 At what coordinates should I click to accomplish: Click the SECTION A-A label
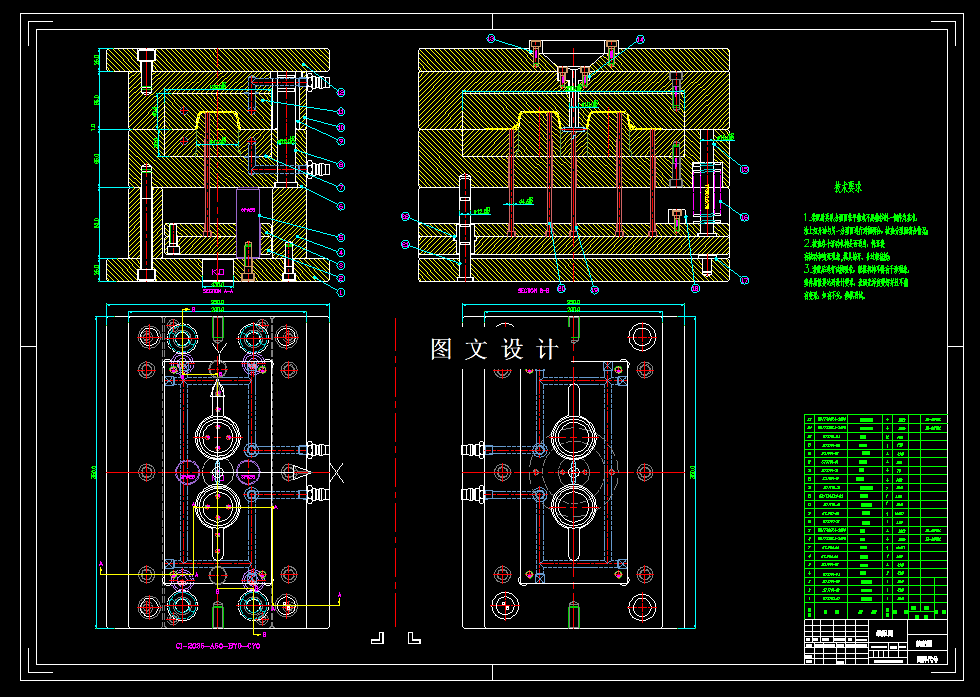(218, 291)
